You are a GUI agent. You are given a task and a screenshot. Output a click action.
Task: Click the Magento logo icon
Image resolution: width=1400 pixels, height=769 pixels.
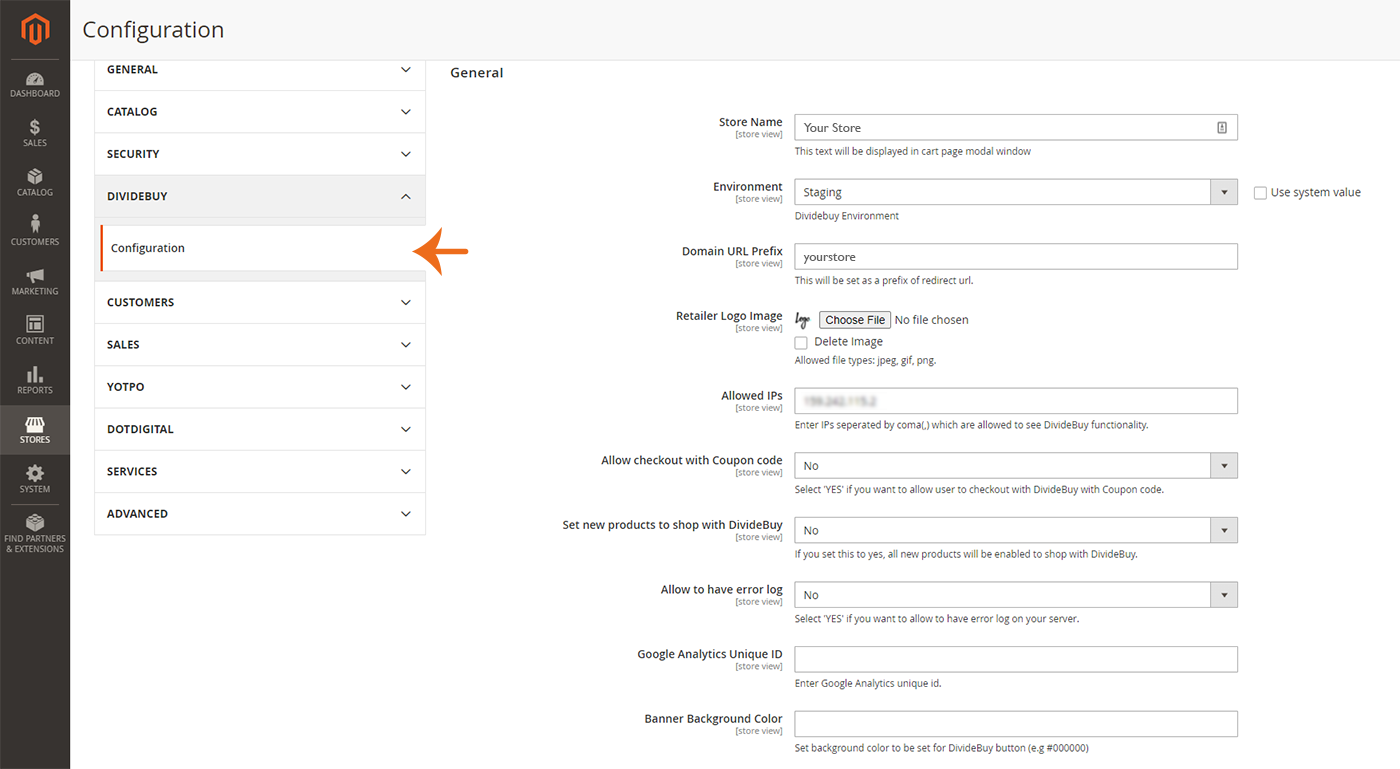[35, 30]
